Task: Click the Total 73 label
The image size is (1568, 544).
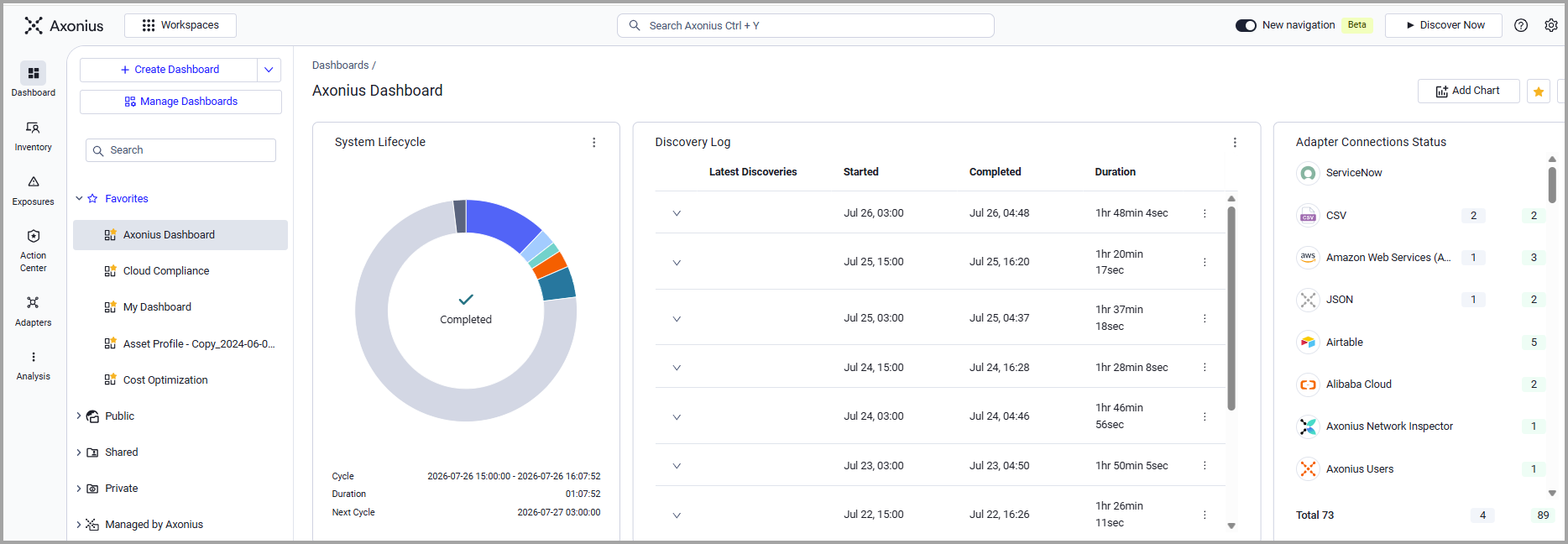Action: (1315, 515)
